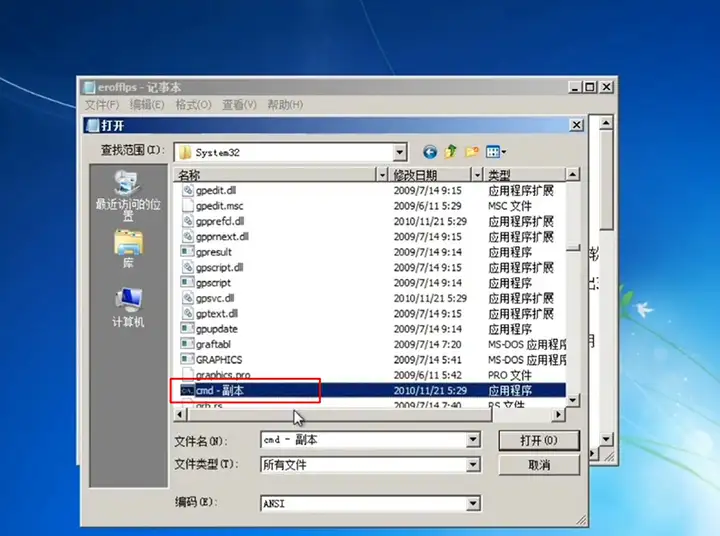Select graphics.pro file icon
The width and height of the screenshot is (720, 536).
(187, 374)
